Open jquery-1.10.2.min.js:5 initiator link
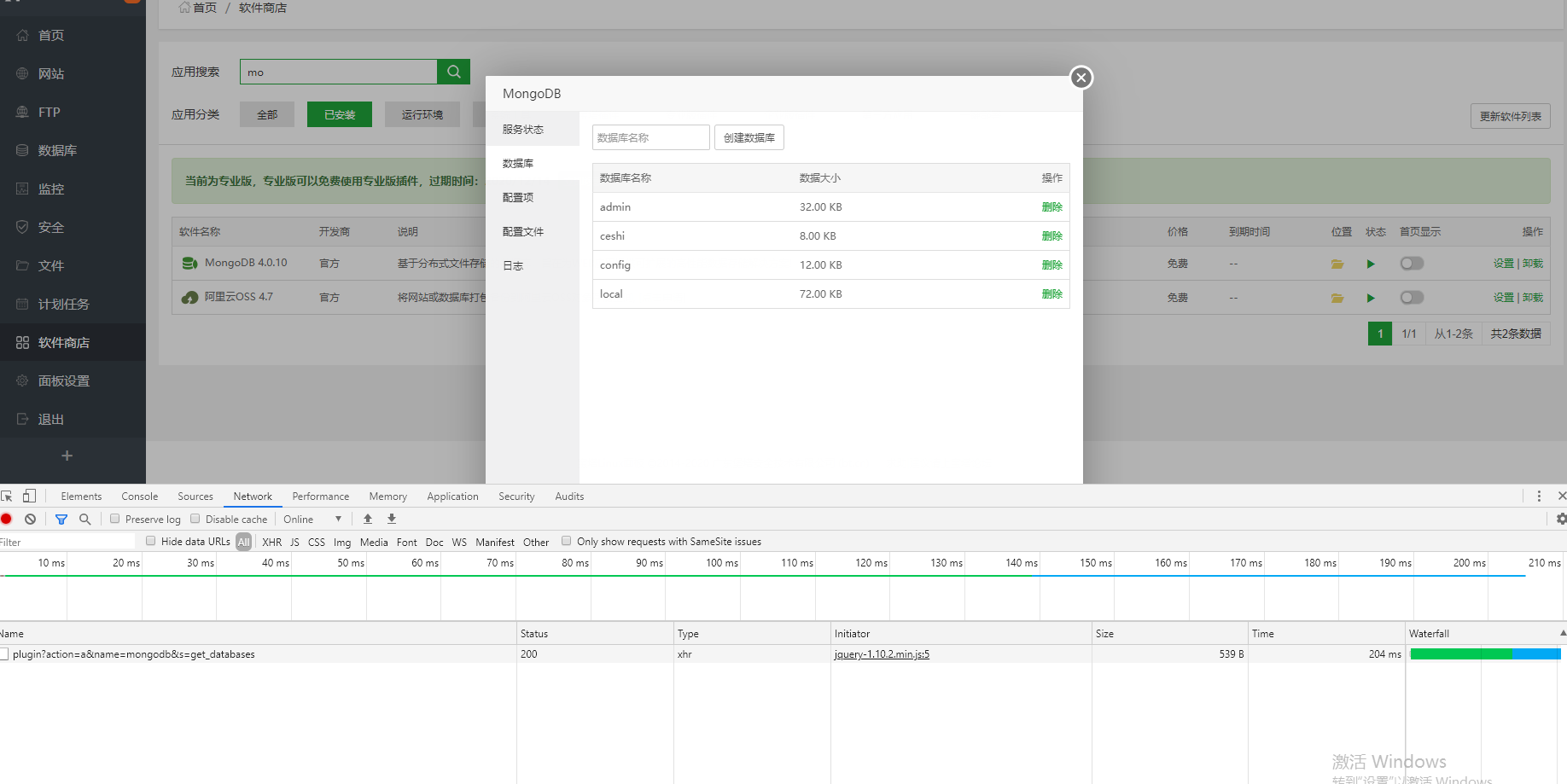This screenshot has width=1567, height=784. (x=882, y=654)
